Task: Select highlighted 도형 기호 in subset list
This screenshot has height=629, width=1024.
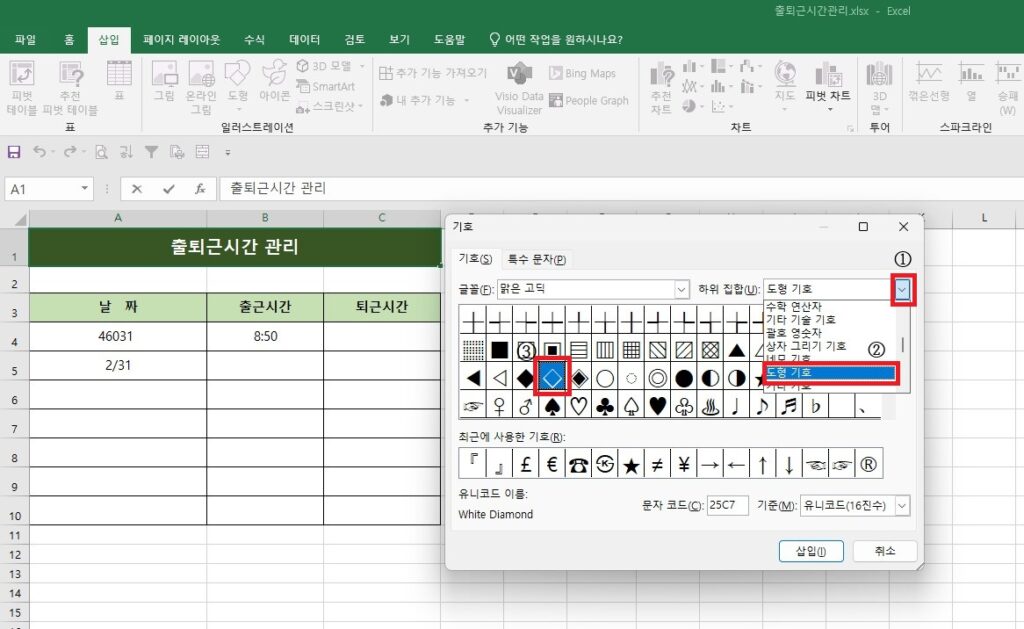Action: [829, 372]
